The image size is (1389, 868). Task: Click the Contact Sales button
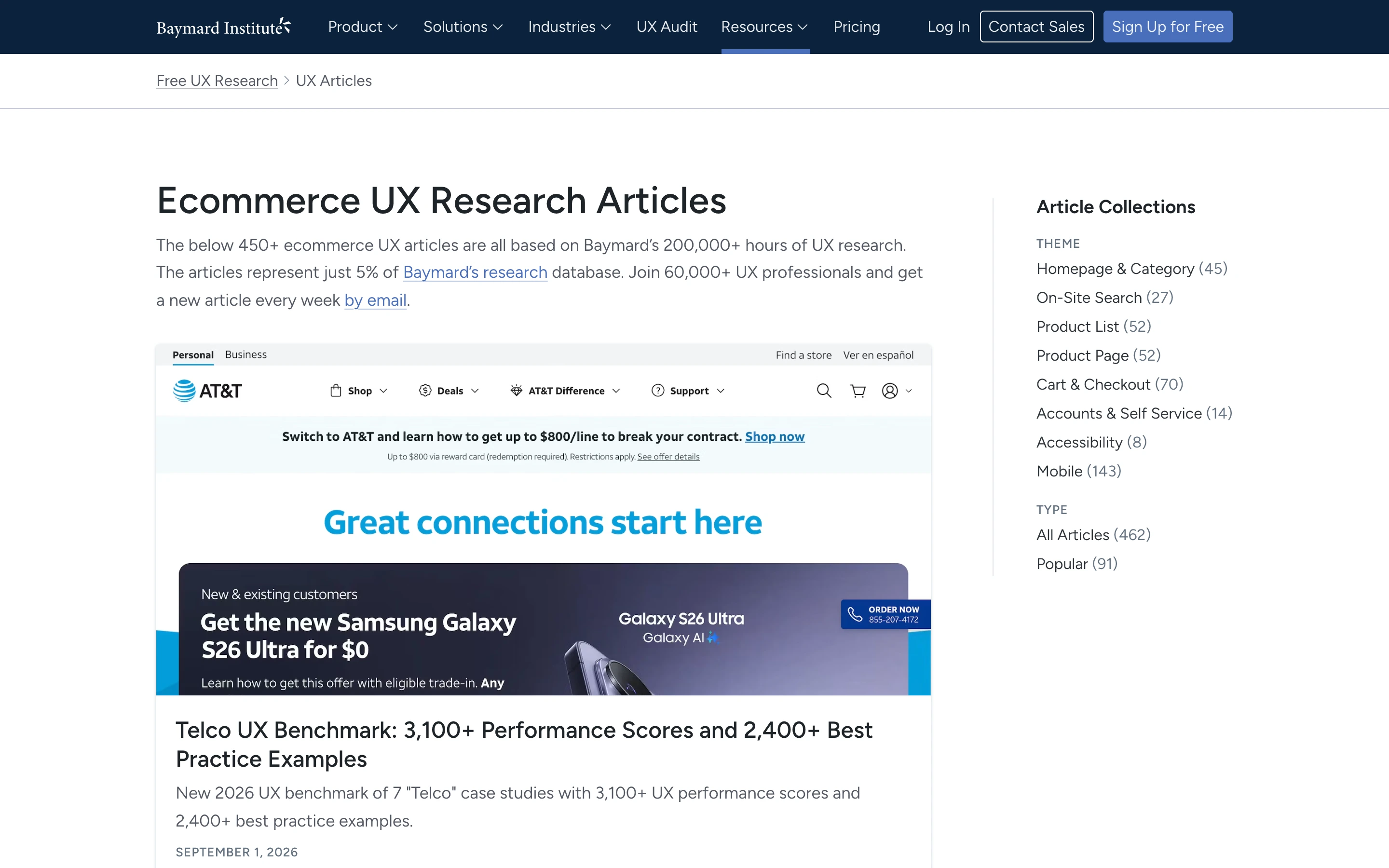pos(1036,27)
